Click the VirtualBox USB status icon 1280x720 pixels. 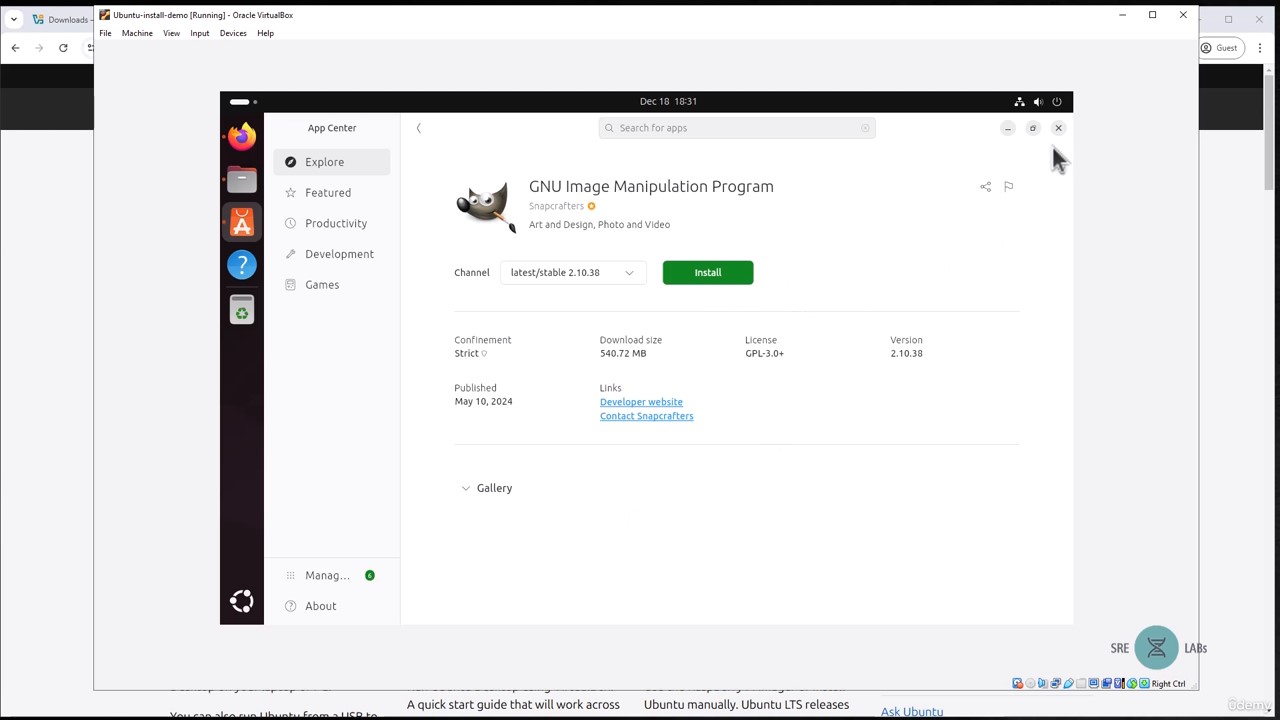point(1068,683)
